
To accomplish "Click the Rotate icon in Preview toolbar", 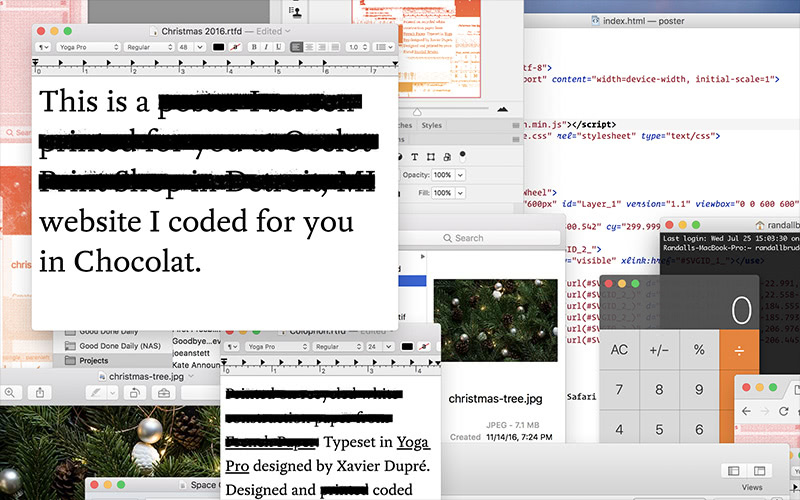I will pyautogui.click(x=135, y=393).
